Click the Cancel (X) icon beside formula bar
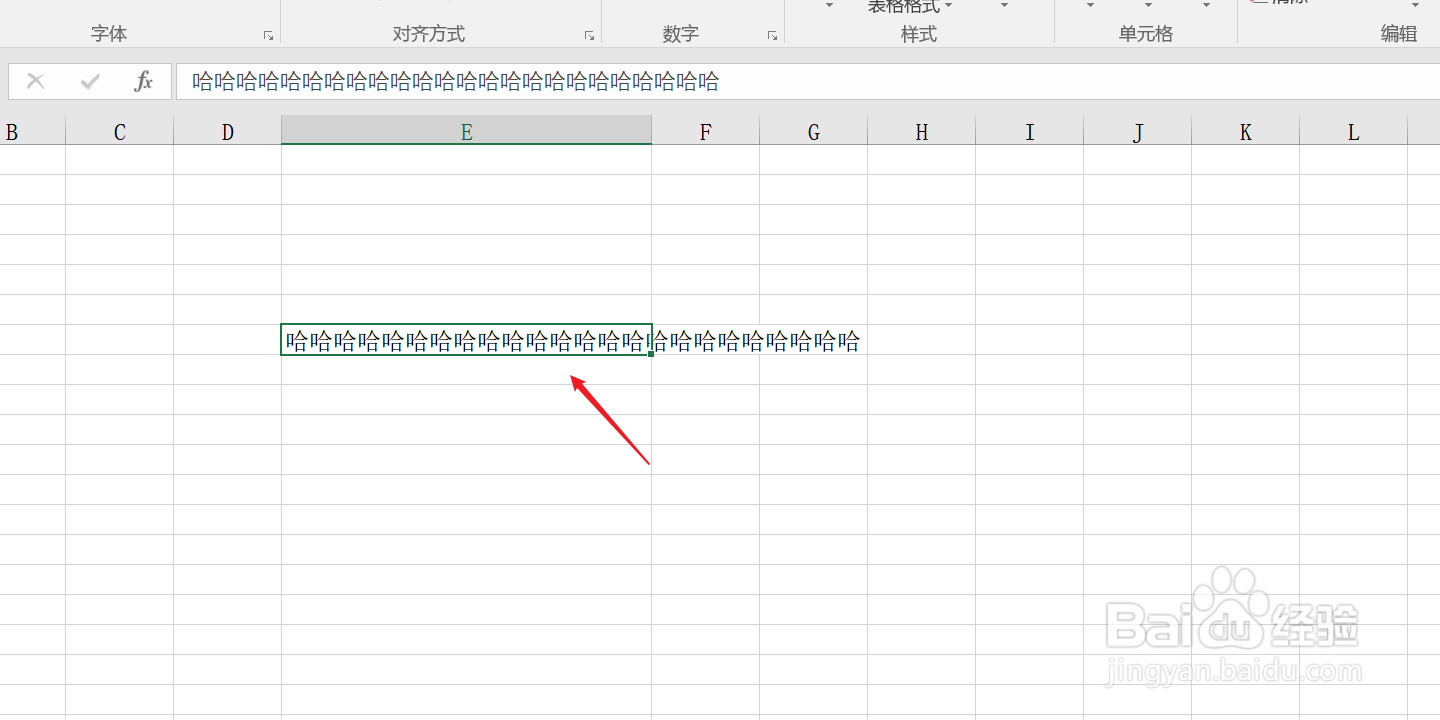Screen dimensions: 1440x720 point(36,81)
